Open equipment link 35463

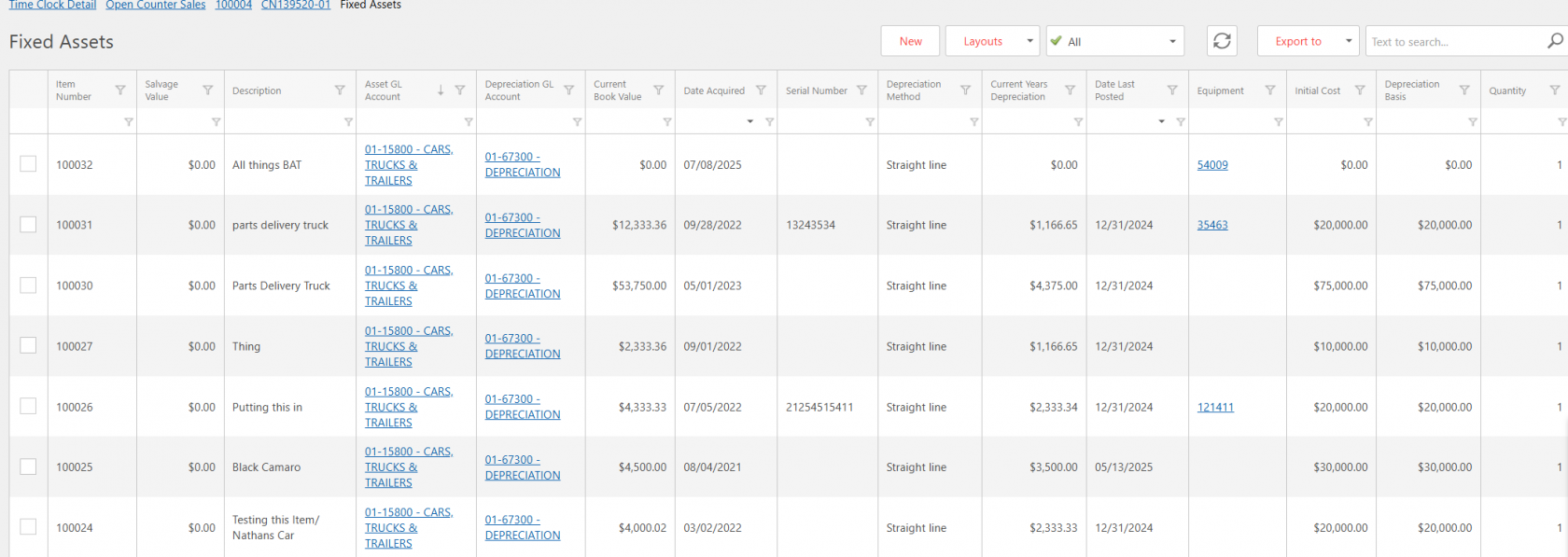1212,225
